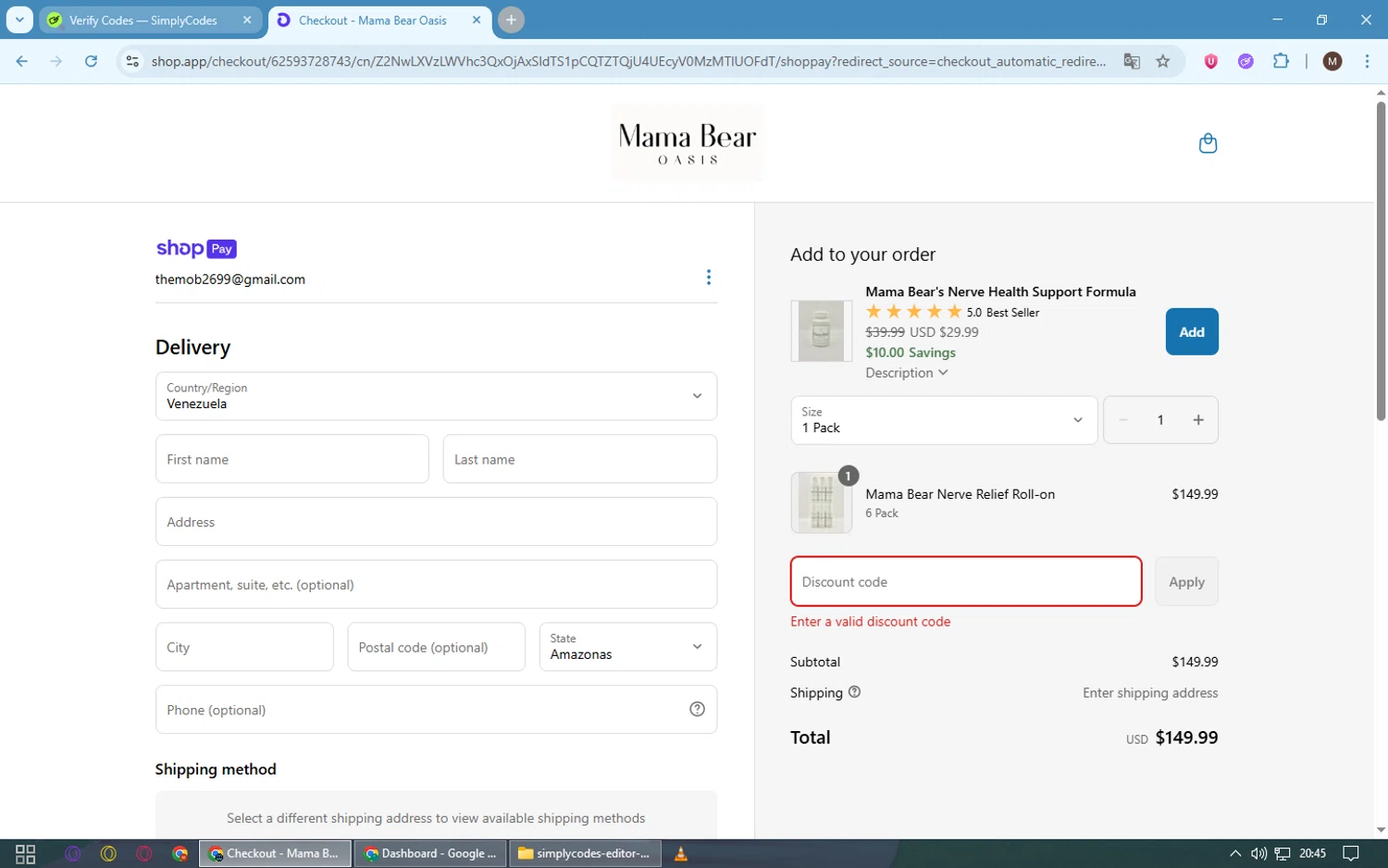Click the First name field
The width and height of the screenshot is (1388, 868).
pos(292,459)
